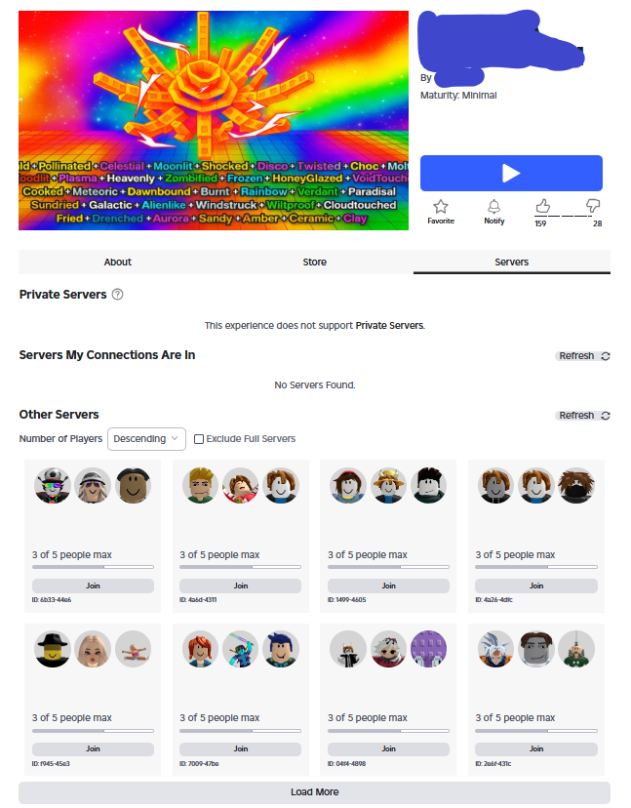Click the purple avatar in server 04f4-4898

[429, 649]
